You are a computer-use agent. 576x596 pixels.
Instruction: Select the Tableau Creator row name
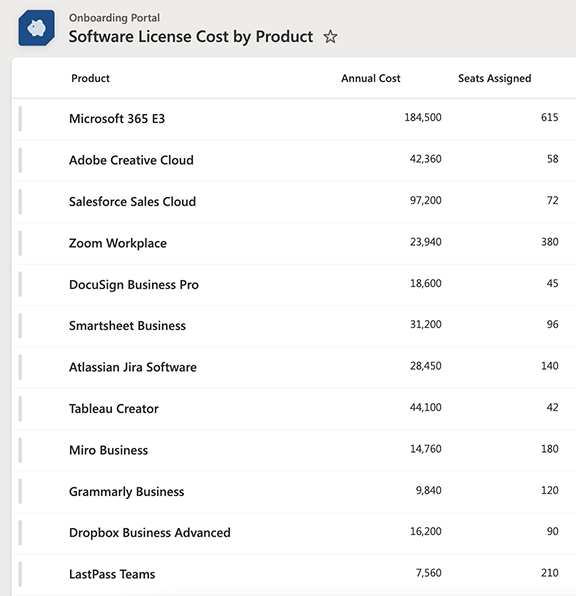click(x=114, y=409)
